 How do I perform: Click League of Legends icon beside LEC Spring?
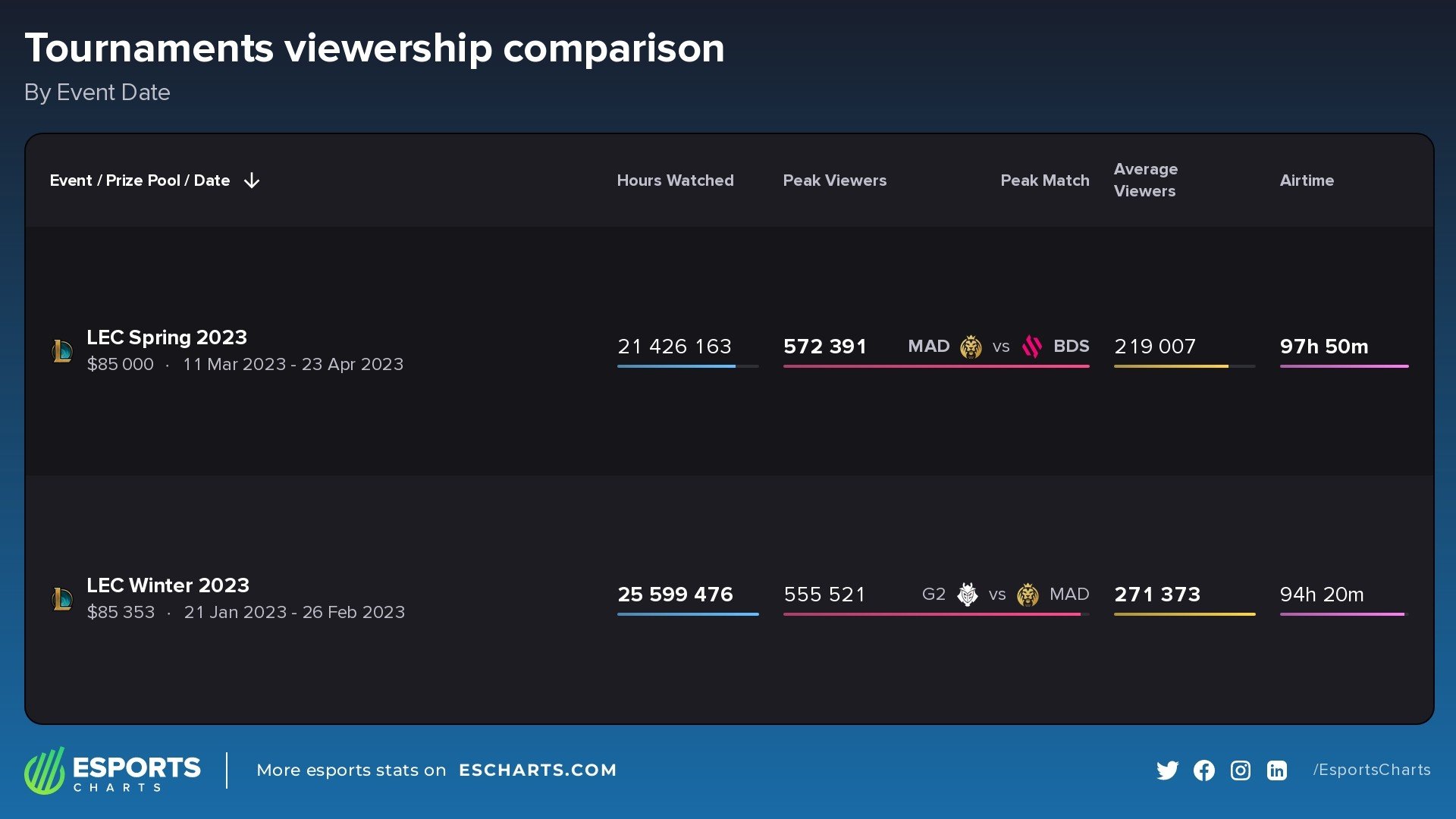[x=62, y=350]
